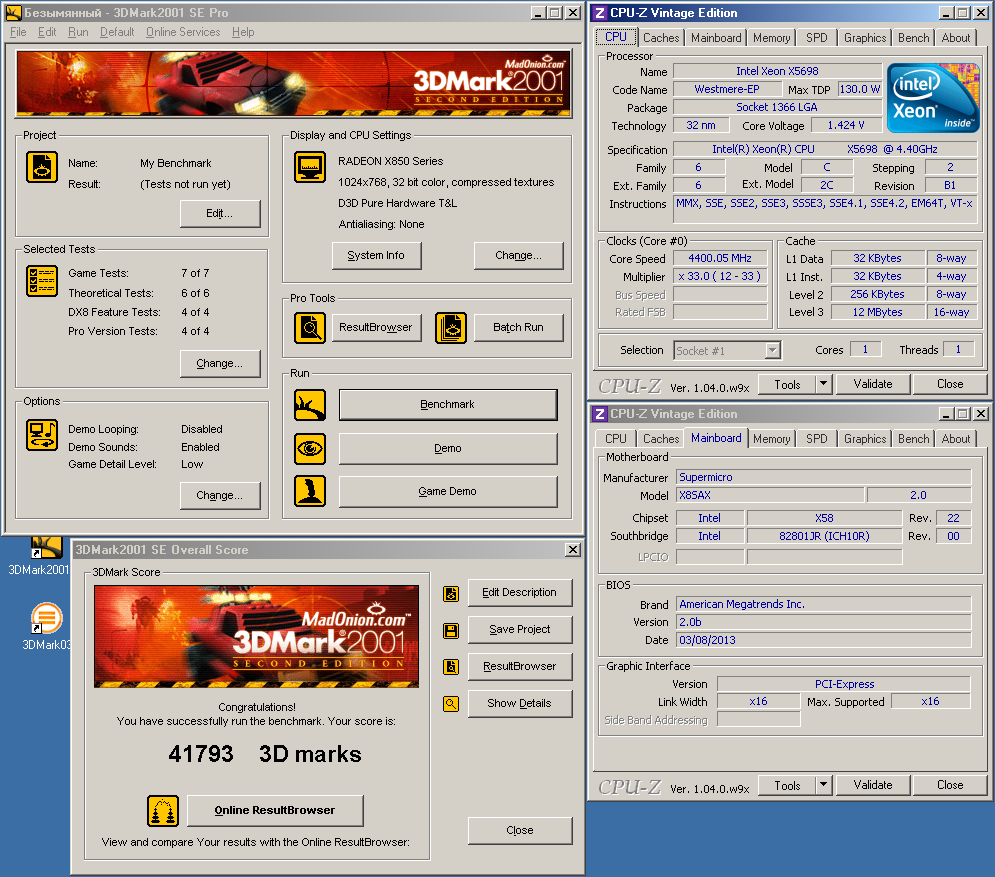Click the Game Demo joystick icon
The width and height of the screenshot is (995, 877).
tap(310, 492)
